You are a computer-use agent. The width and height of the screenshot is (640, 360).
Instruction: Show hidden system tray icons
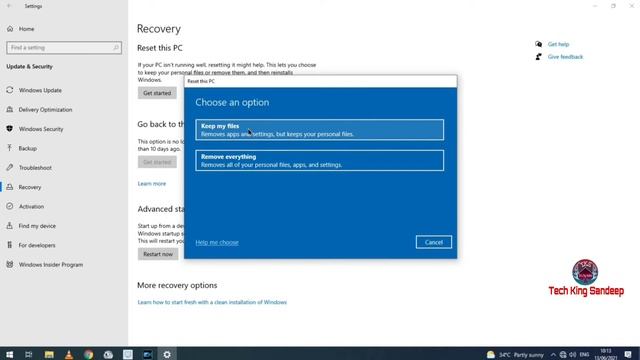[553, 355]
